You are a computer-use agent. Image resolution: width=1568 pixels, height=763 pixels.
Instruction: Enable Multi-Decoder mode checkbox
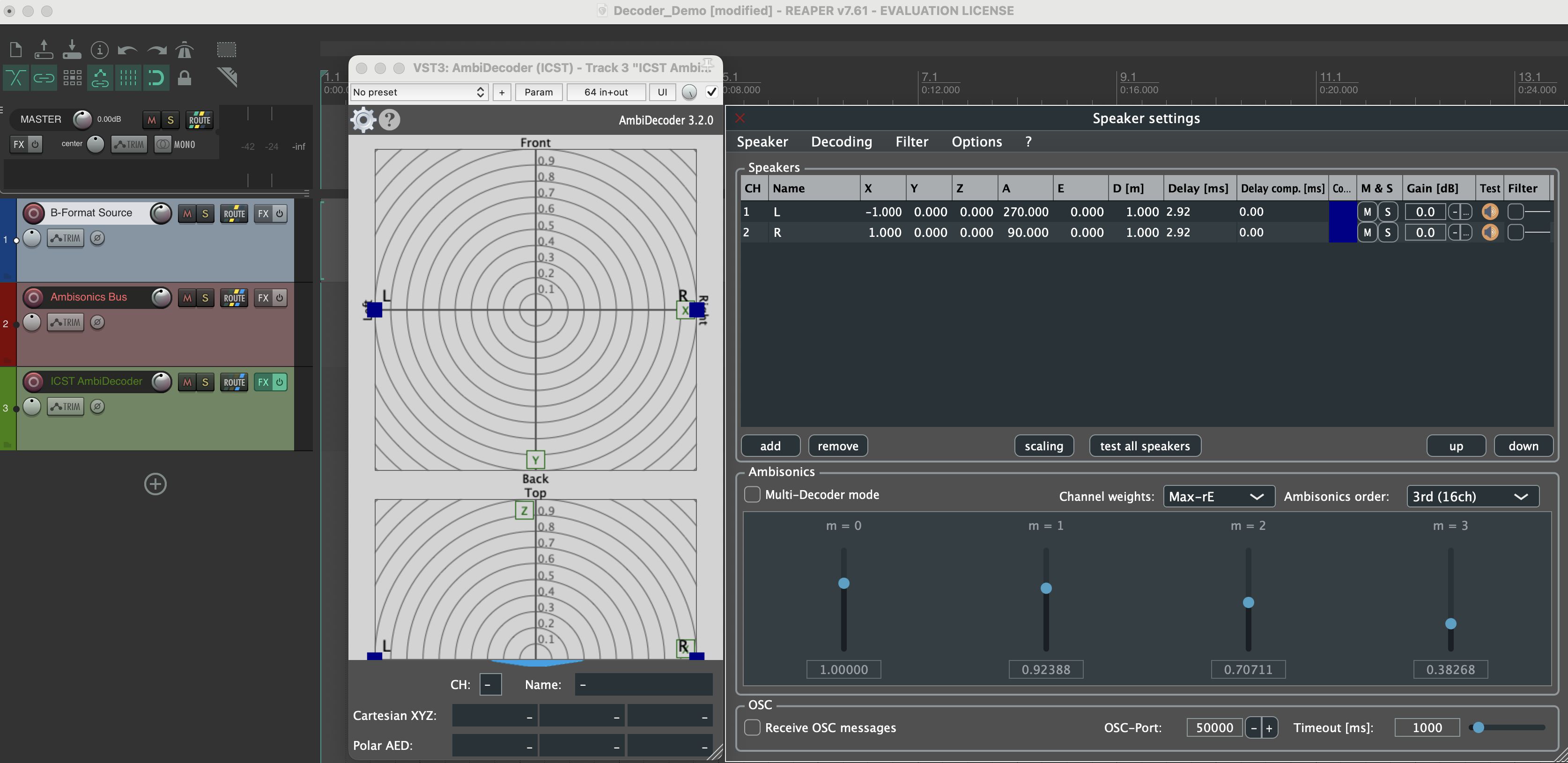click(752, 494)
